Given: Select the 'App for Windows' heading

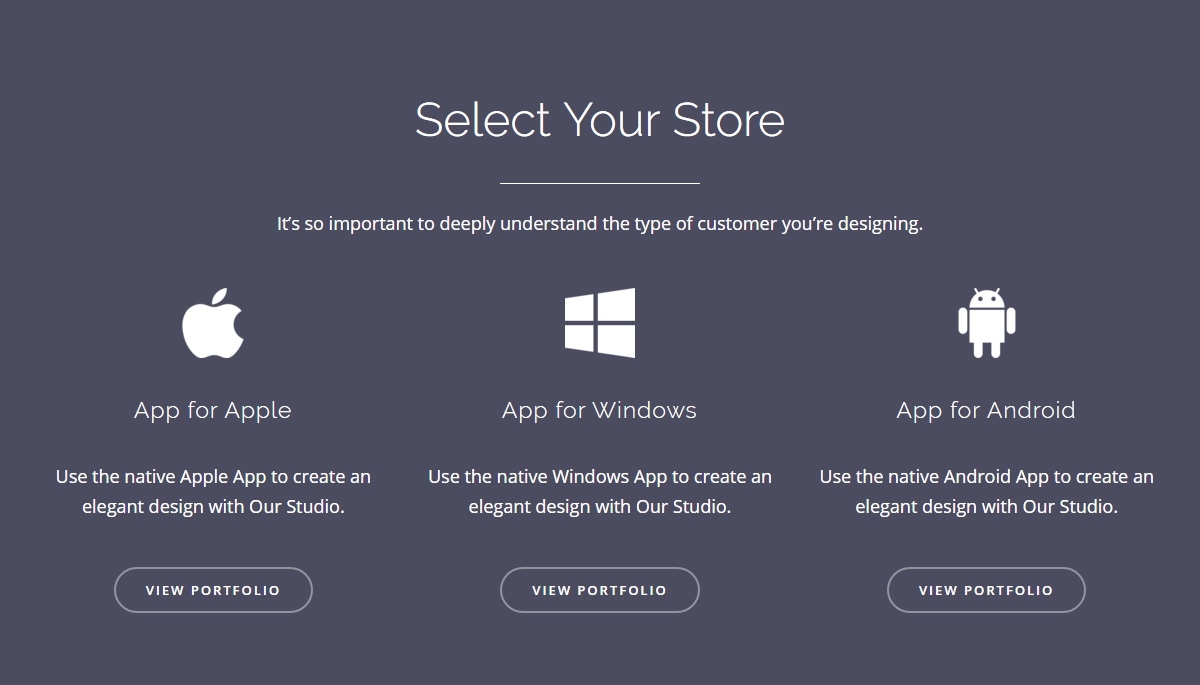Looking at the screenshot, I should pyautogui.click(x=600, y=410).
